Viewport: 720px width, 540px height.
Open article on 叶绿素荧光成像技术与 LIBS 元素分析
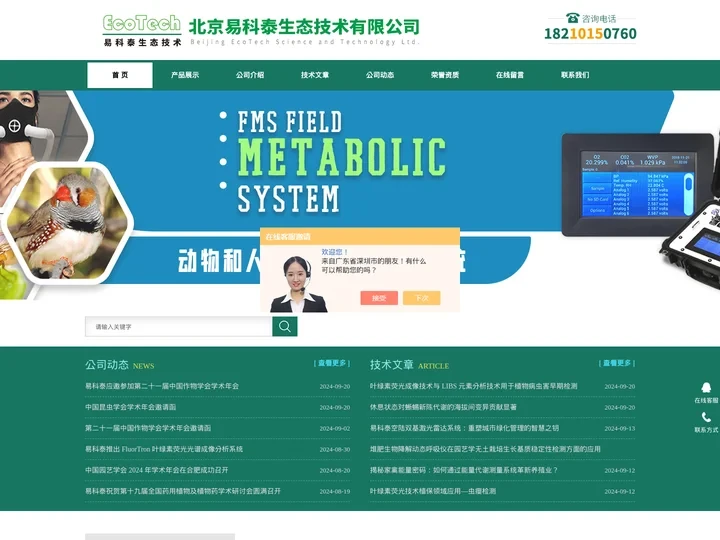[x=473, y=386]
